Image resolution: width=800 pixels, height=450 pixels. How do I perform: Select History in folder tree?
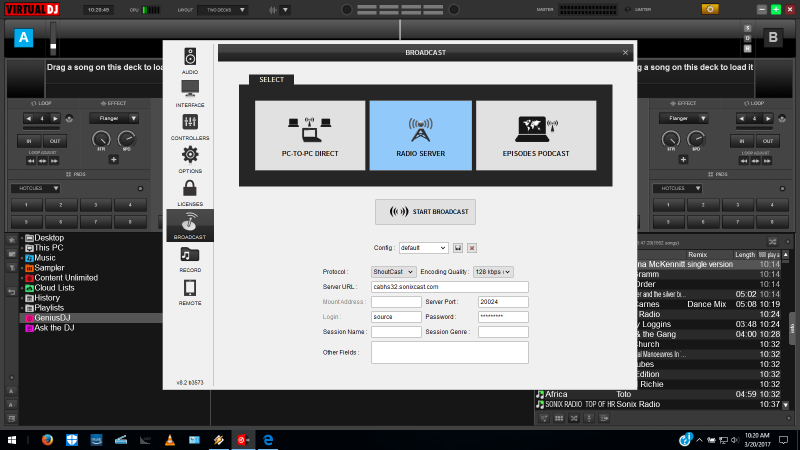(x=47, y=298)
